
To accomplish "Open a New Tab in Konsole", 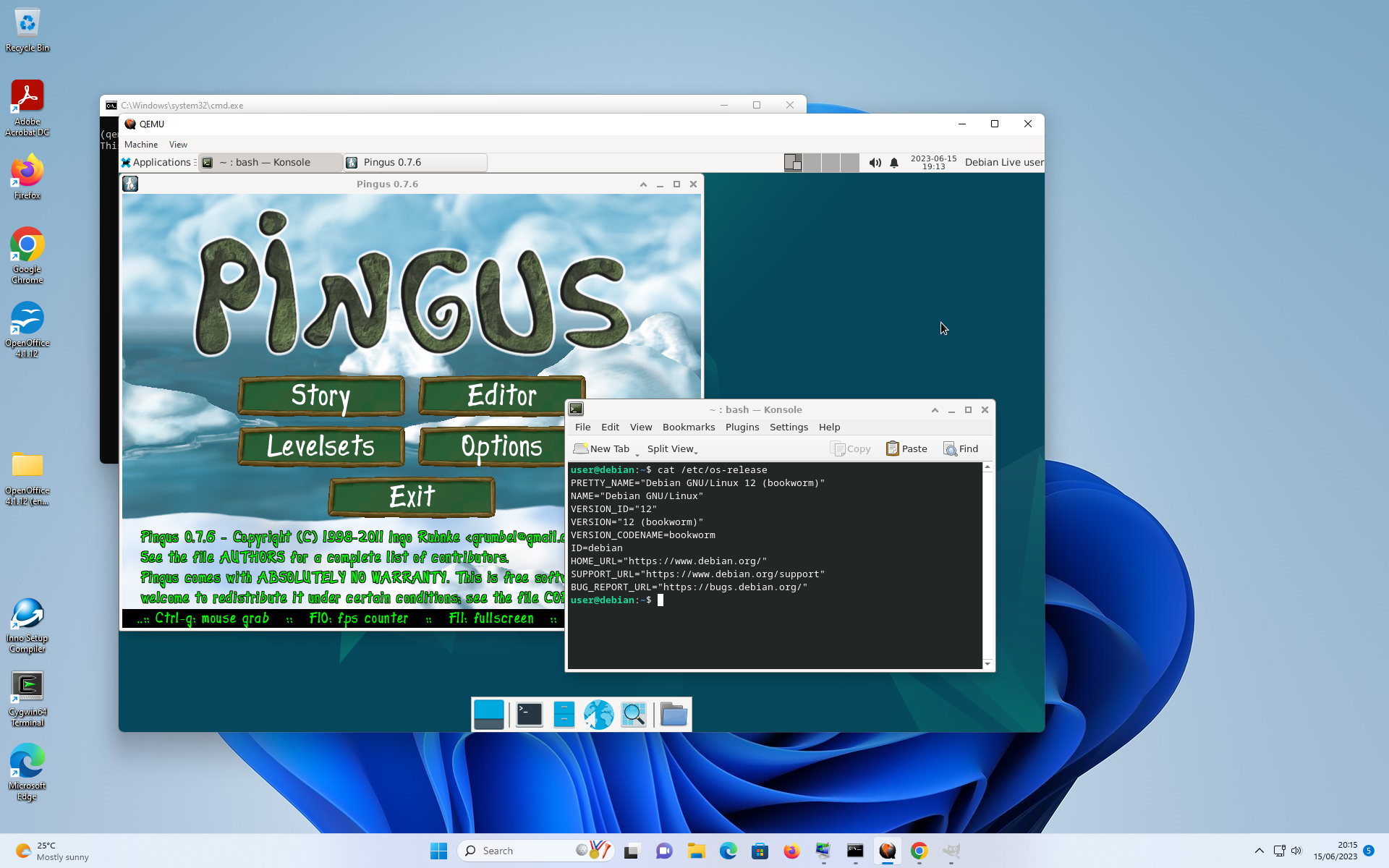I will pyautogui.click(x=601, y=448).
